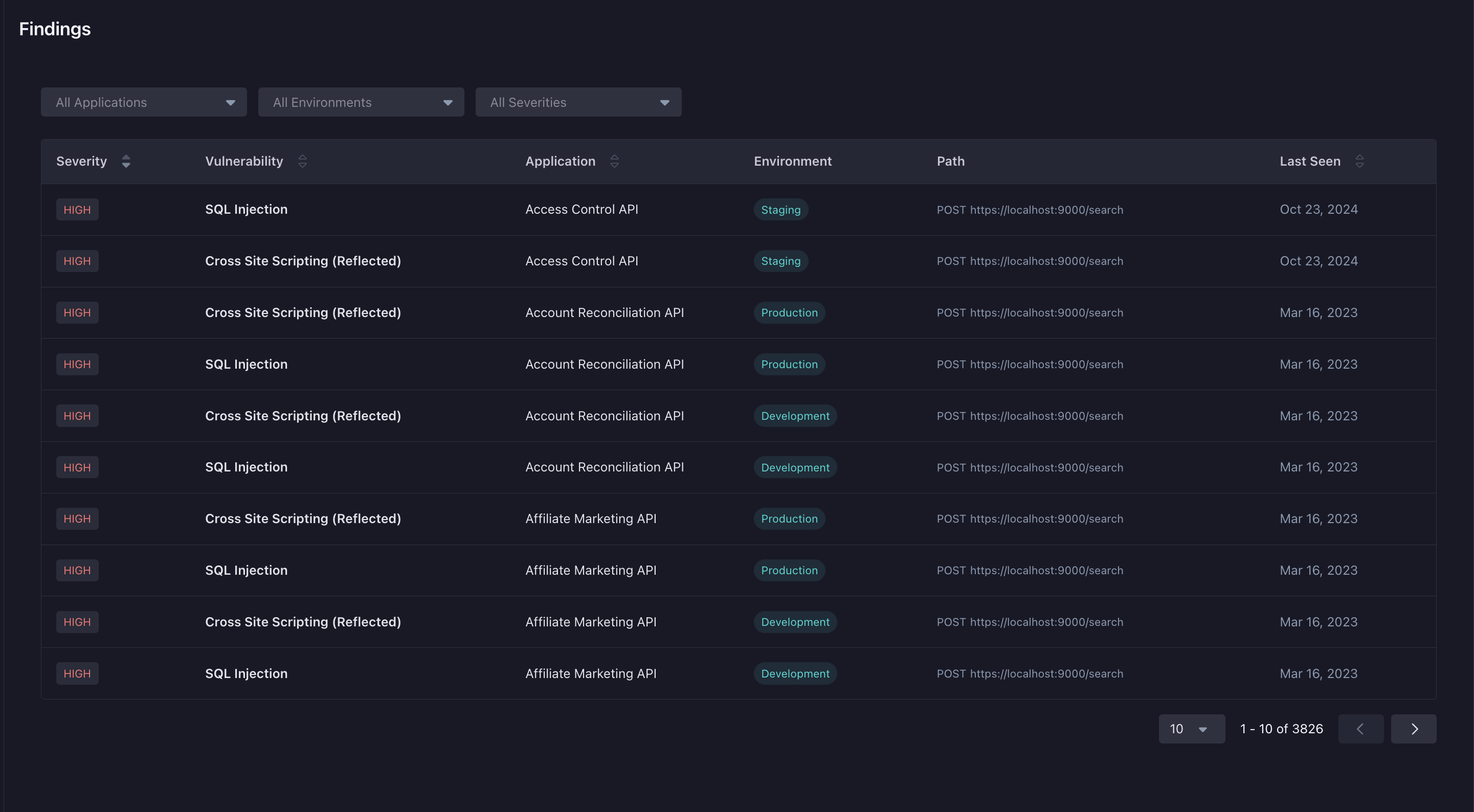
Task: Open the All Applications filter
Action: 143,102
